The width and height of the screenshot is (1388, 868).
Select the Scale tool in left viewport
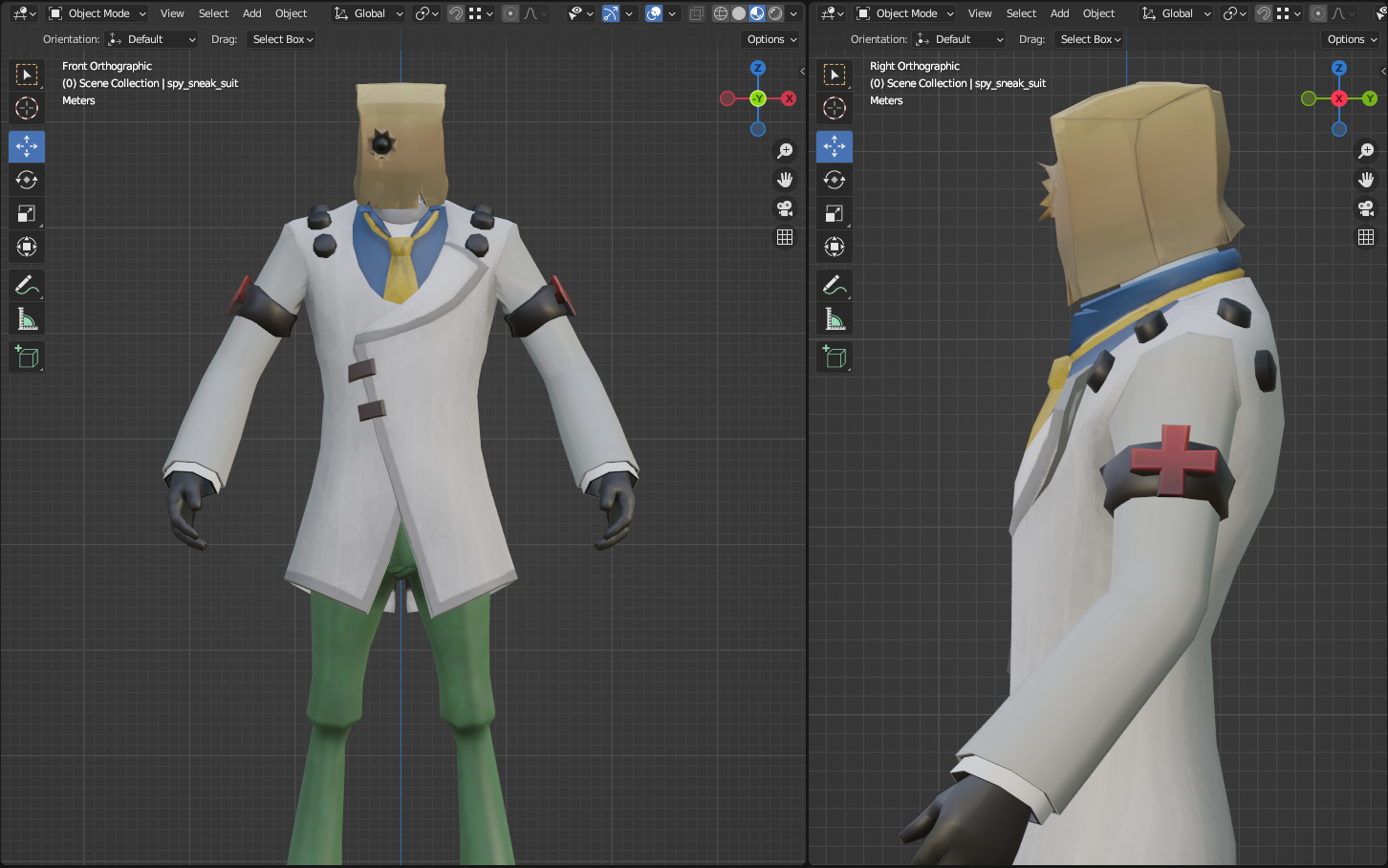point(27,213)
